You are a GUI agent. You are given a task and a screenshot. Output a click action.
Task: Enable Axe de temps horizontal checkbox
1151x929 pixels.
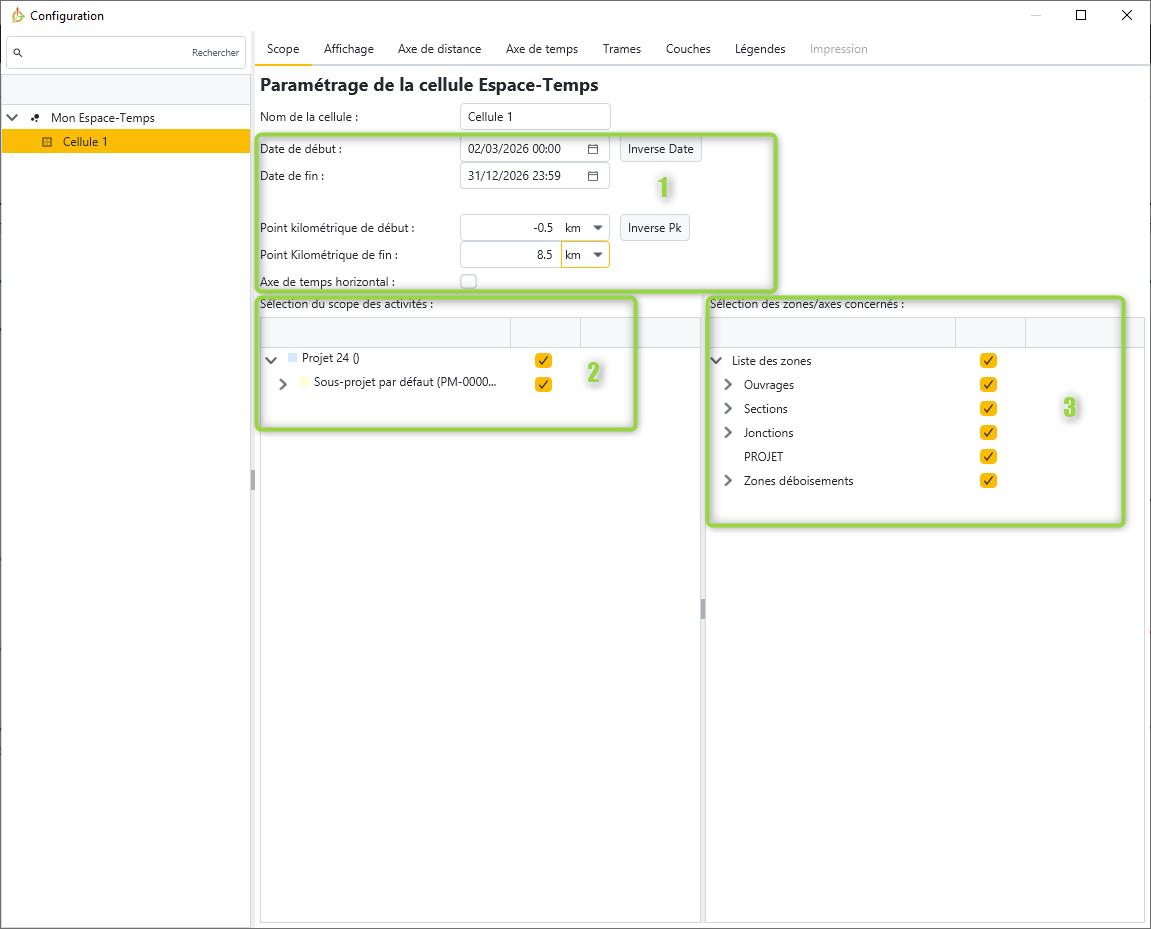(468, 282)
